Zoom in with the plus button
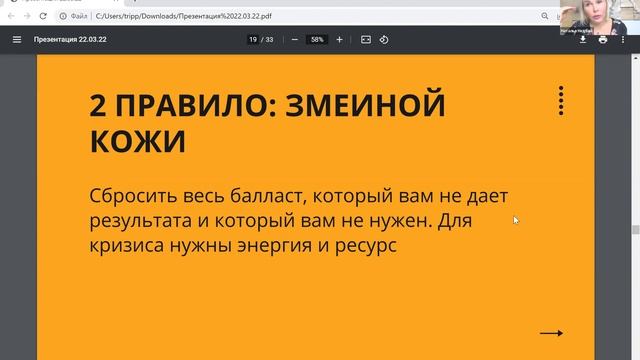 [339, 40]
